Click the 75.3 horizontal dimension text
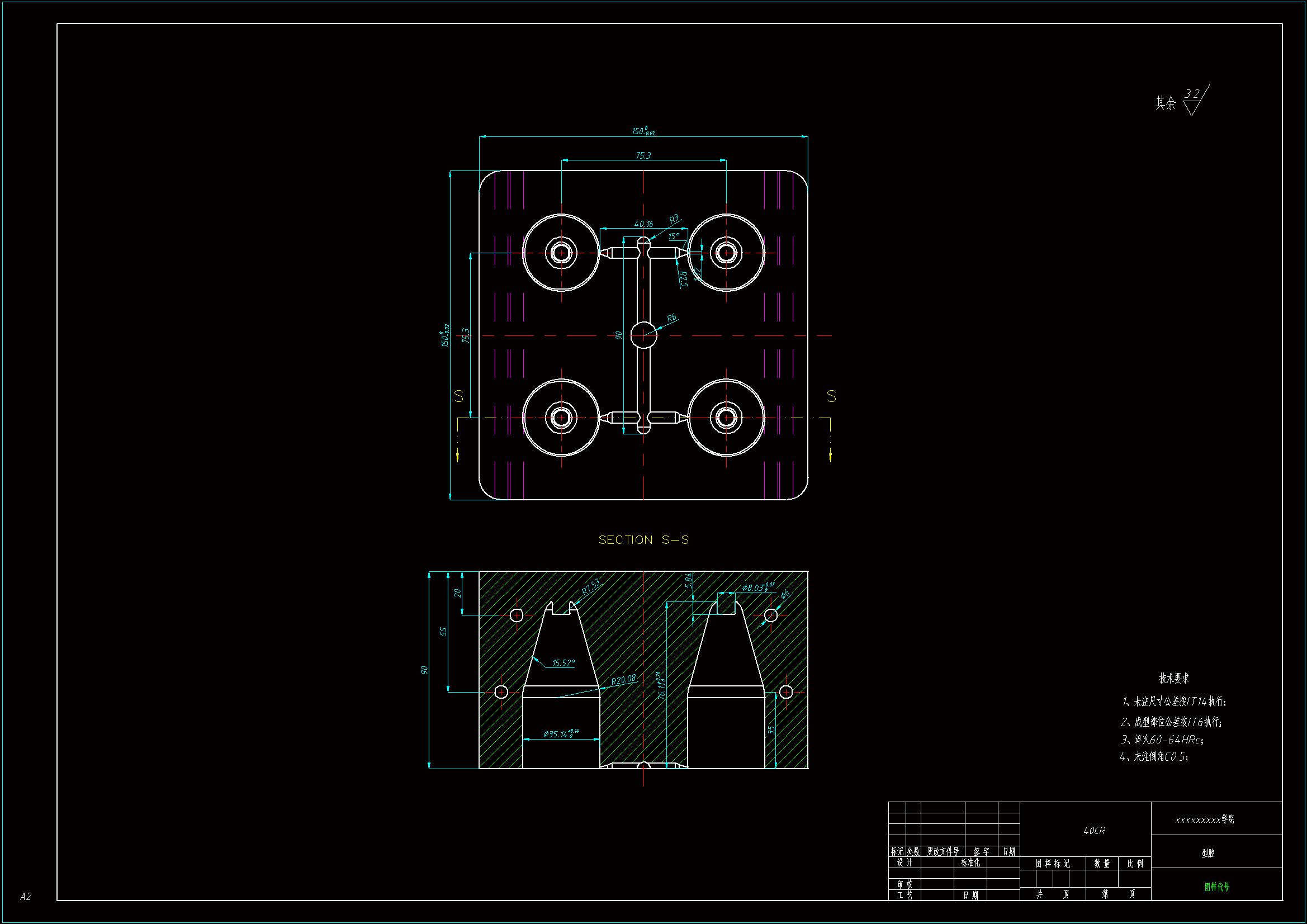The width and height of the screenshot is (1307, 924). click(x=643, y=155)
